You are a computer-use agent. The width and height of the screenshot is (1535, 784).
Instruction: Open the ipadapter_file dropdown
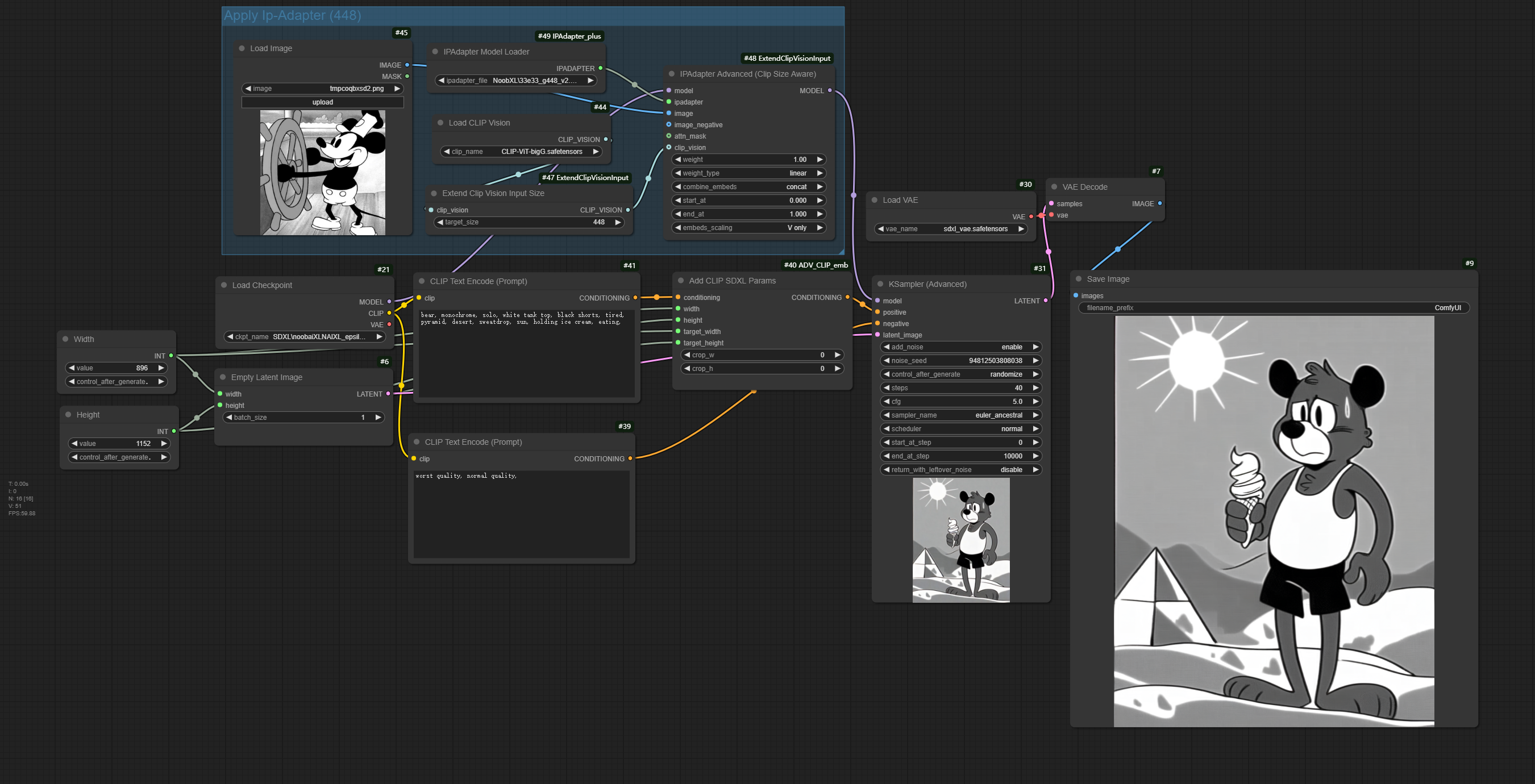pyautogui.click(x=516, y=81)
